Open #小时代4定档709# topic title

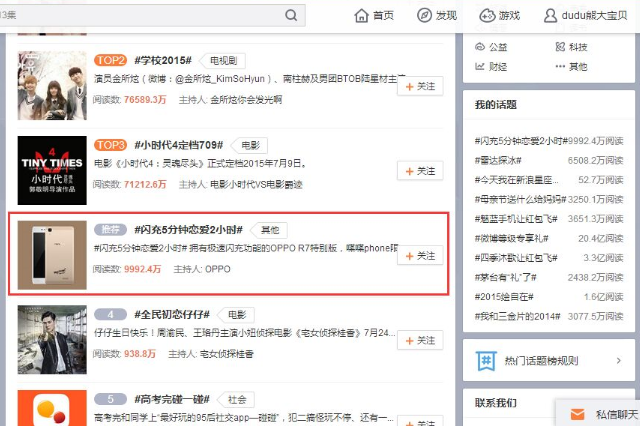click(x=179, y=145)
